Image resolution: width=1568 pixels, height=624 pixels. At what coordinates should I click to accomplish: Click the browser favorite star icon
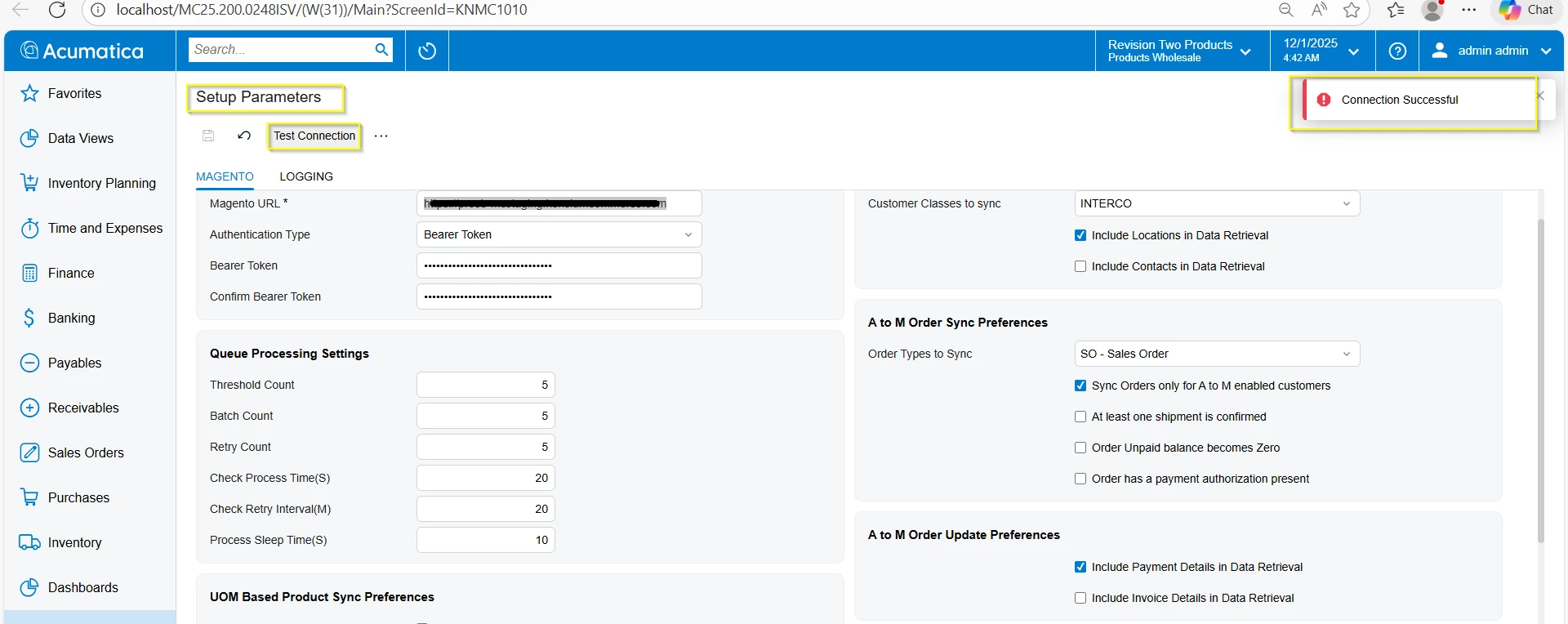click(x=1352, y=10)
